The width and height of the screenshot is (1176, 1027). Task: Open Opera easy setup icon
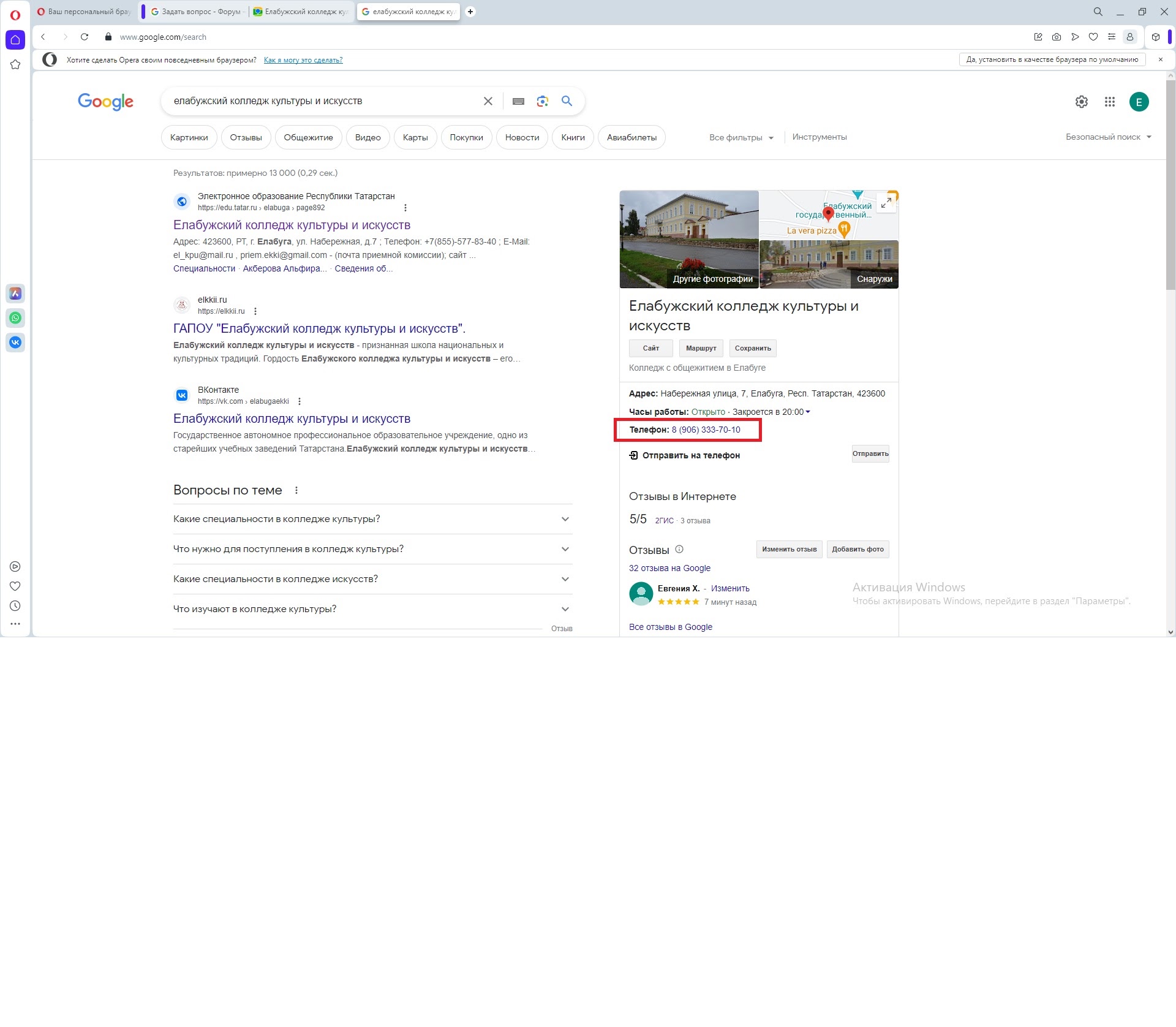(x=1112, y=37)
